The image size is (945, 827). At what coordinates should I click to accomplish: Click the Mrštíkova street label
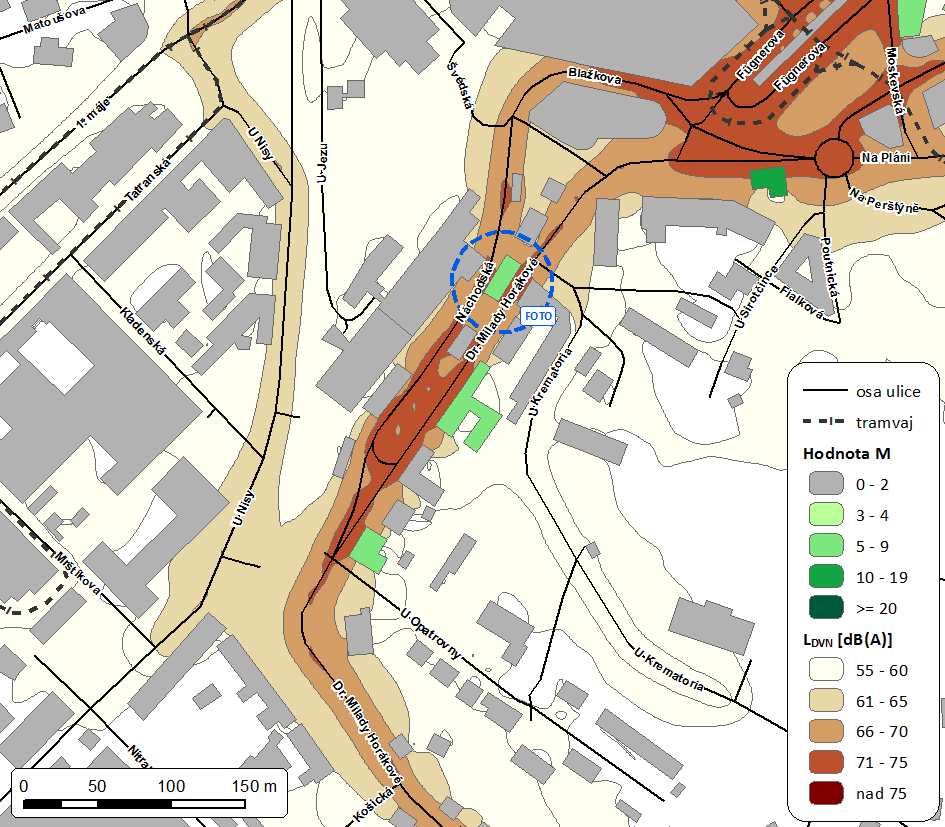[x=78, y=573]
